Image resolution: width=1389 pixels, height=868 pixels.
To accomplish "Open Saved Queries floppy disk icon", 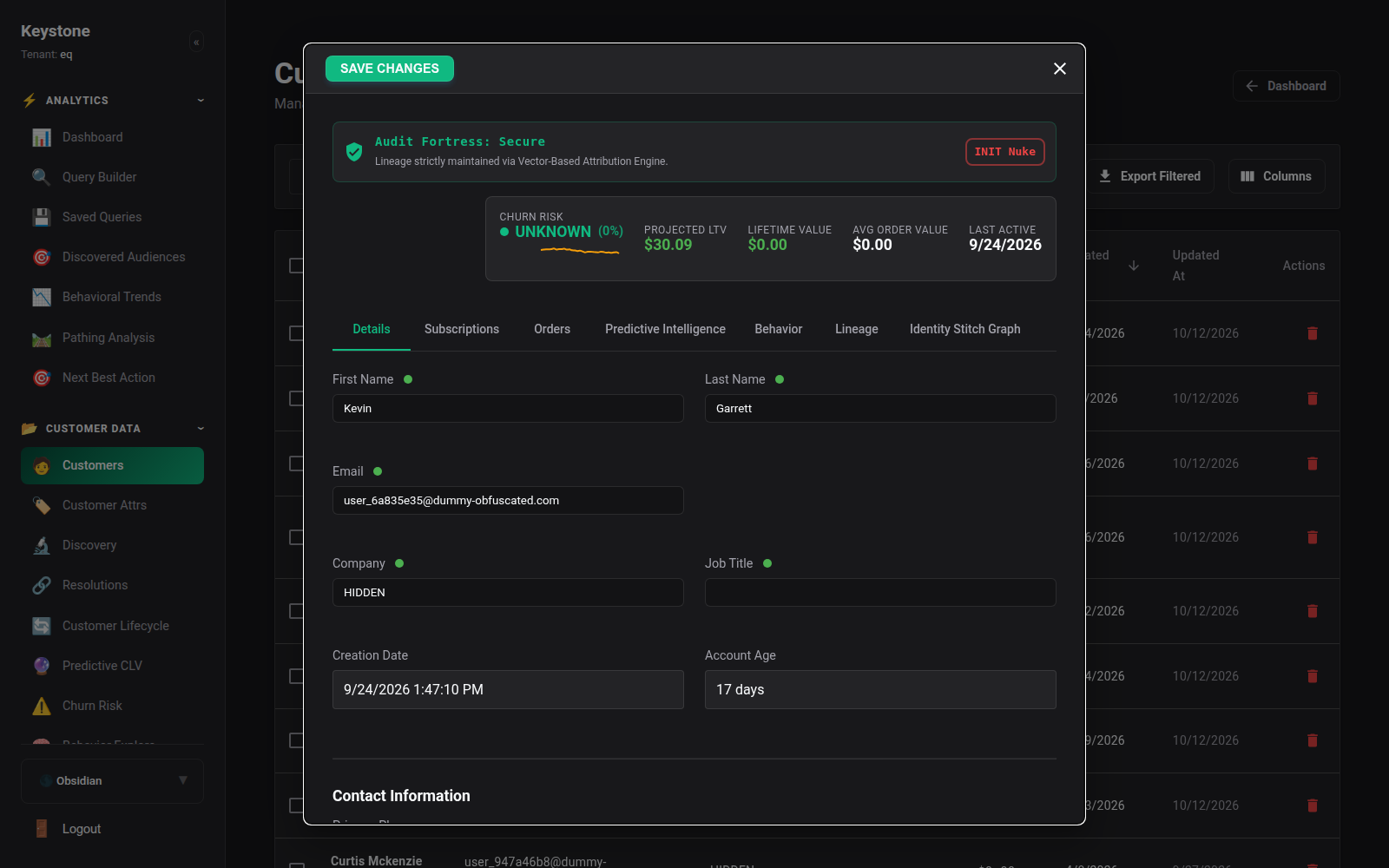I will [x=42, y=217].
